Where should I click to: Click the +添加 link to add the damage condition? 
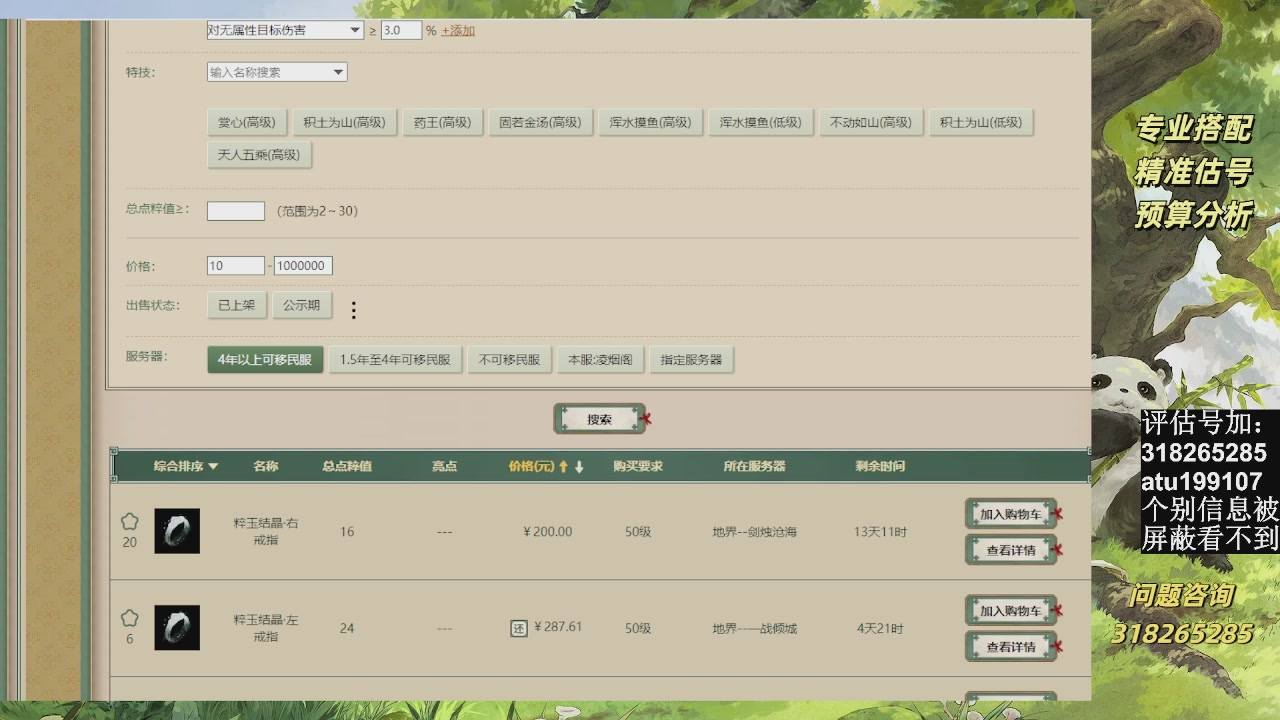[x=457, y=30]
